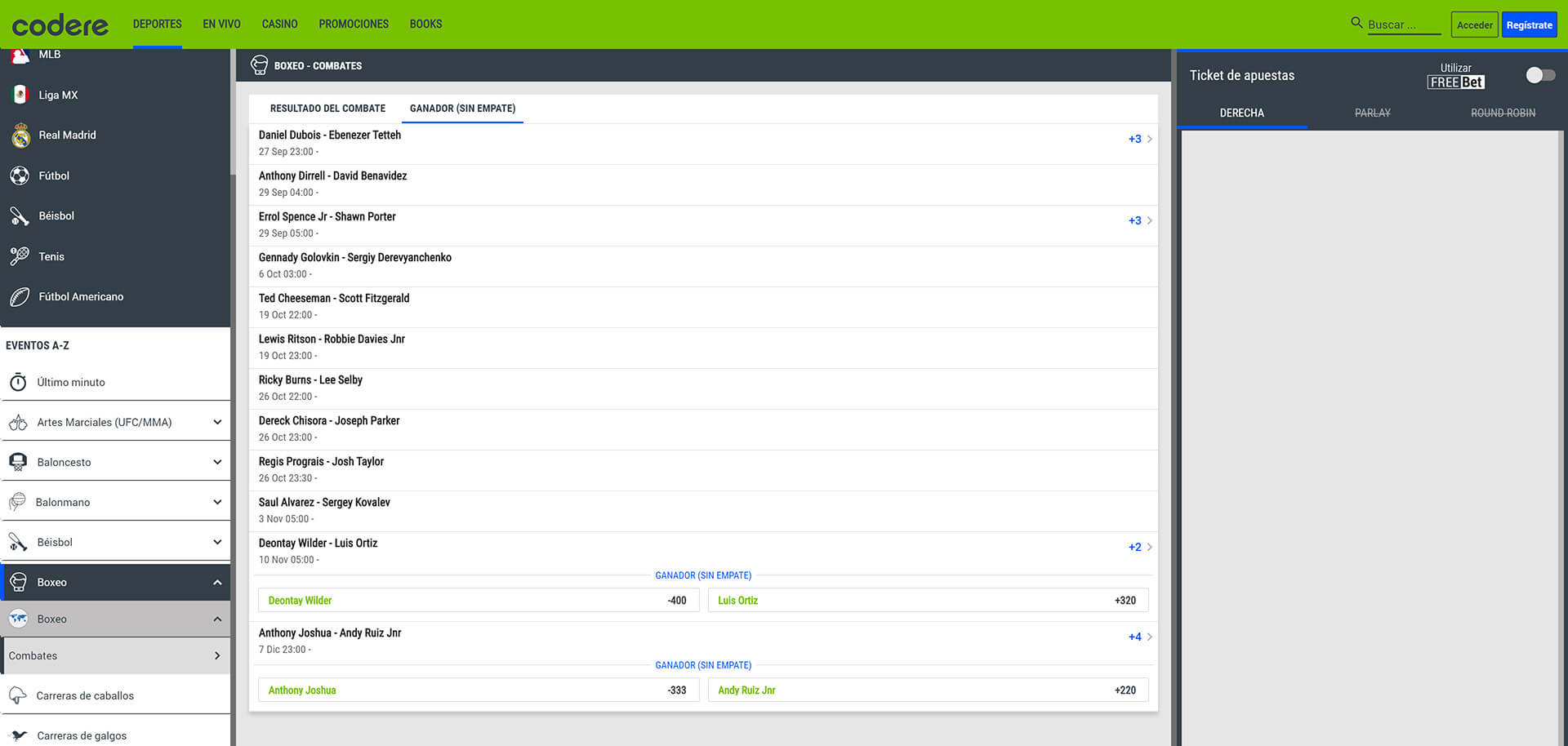Toggle the Utilizar FreeBet switch
This screenshot has width=1568, height=746.
1540,75
